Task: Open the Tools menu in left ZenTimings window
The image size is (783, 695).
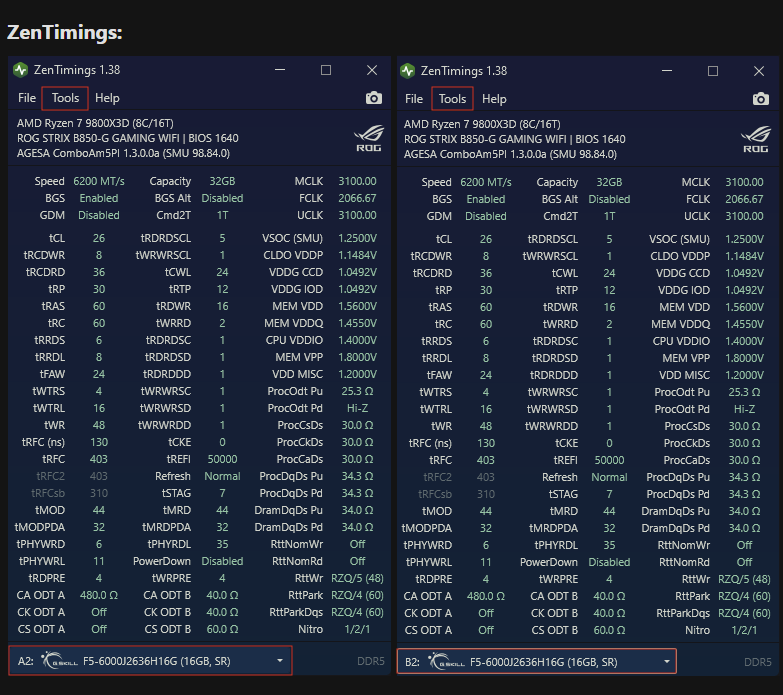Action: click(65, 98)
